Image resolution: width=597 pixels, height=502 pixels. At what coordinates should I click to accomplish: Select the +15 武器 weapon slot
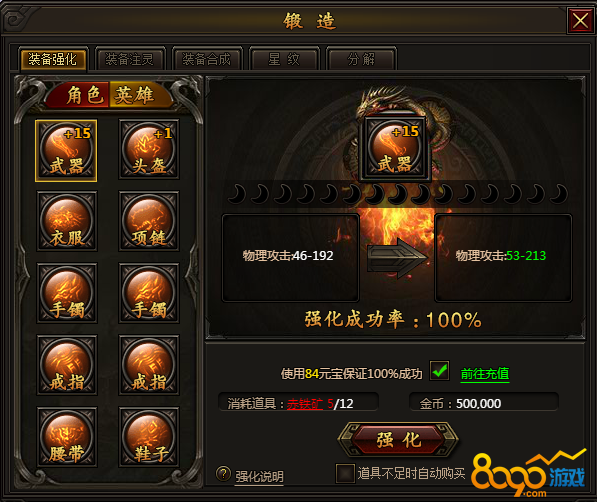click(x=66, y=150)
